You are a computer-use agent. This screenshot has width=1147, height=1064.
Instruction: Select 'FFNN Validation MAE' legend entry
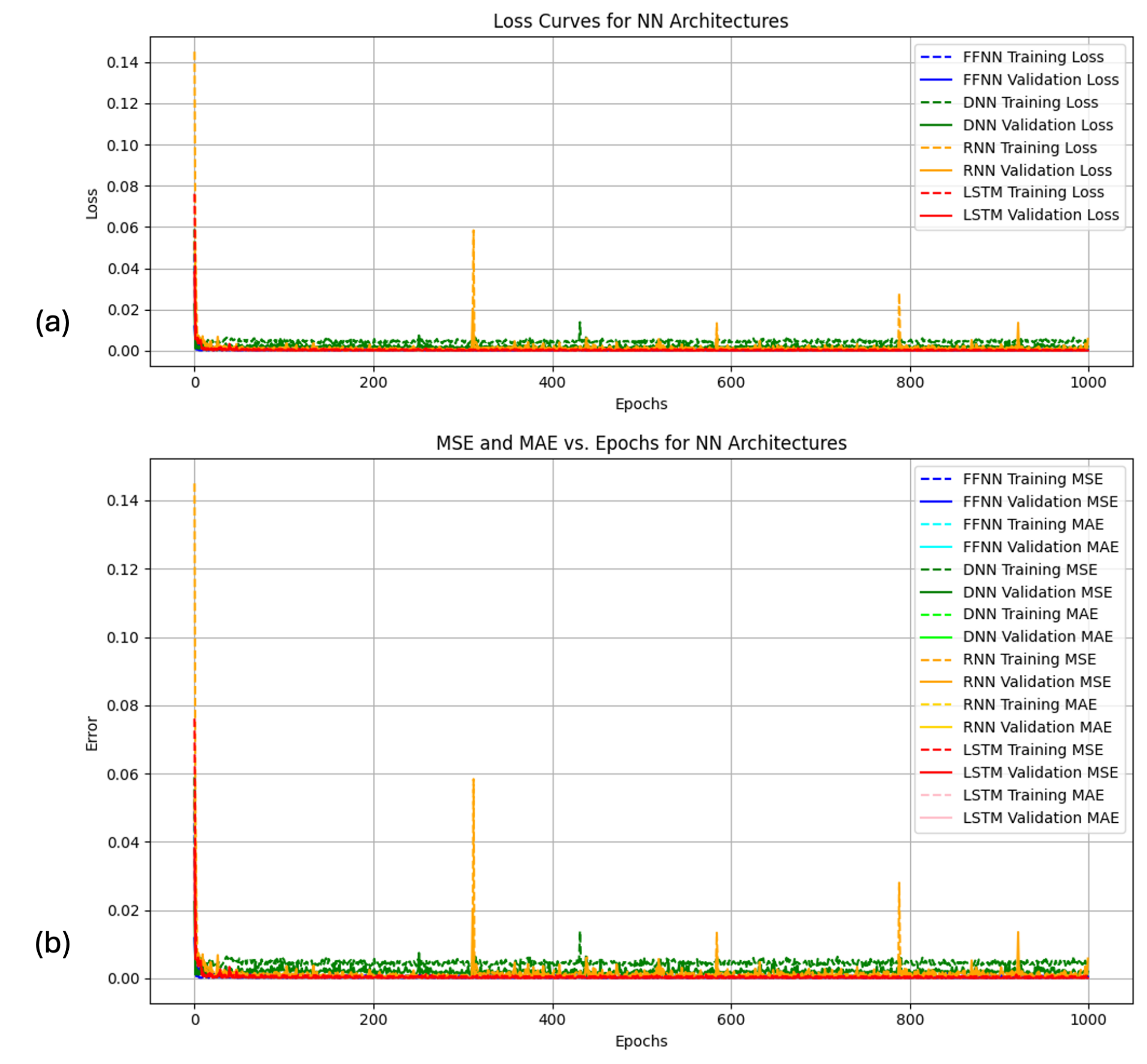tap(1019, 547)
